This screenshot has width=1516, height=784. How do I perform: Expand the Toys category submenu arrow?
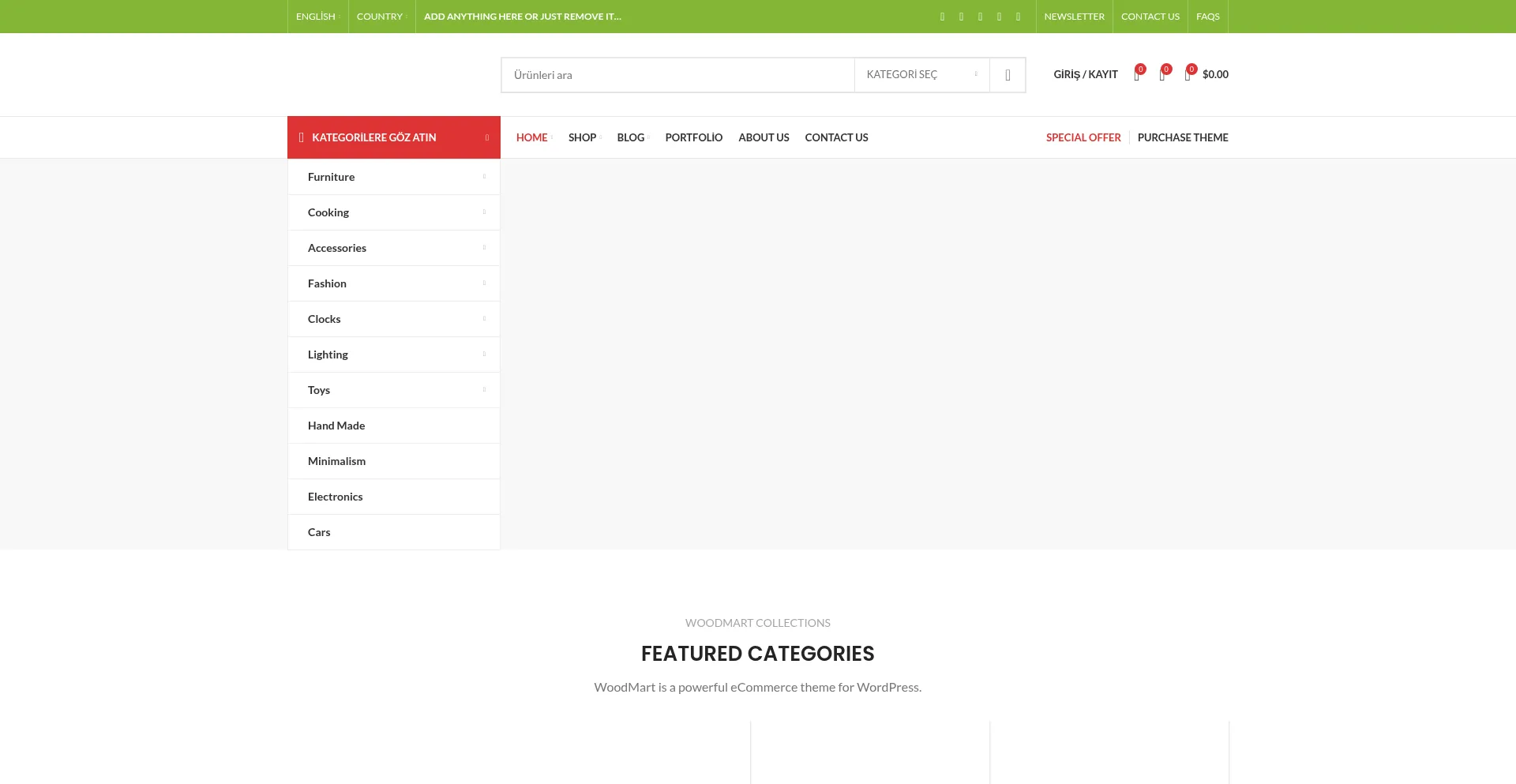pos(484,390)
